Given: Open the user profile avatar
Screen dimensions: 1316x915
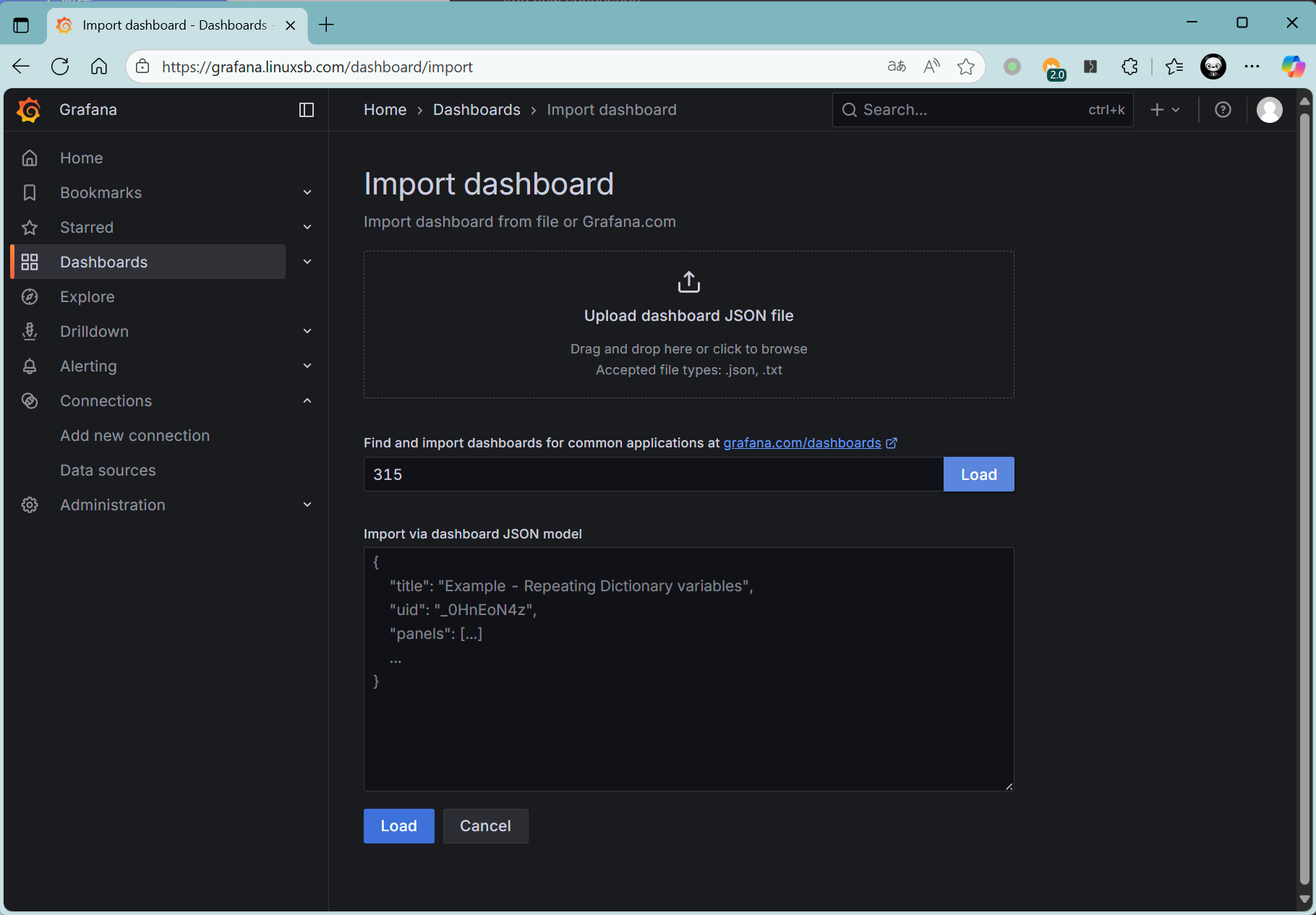Looking at the screenshot, I should [1269, 110].
